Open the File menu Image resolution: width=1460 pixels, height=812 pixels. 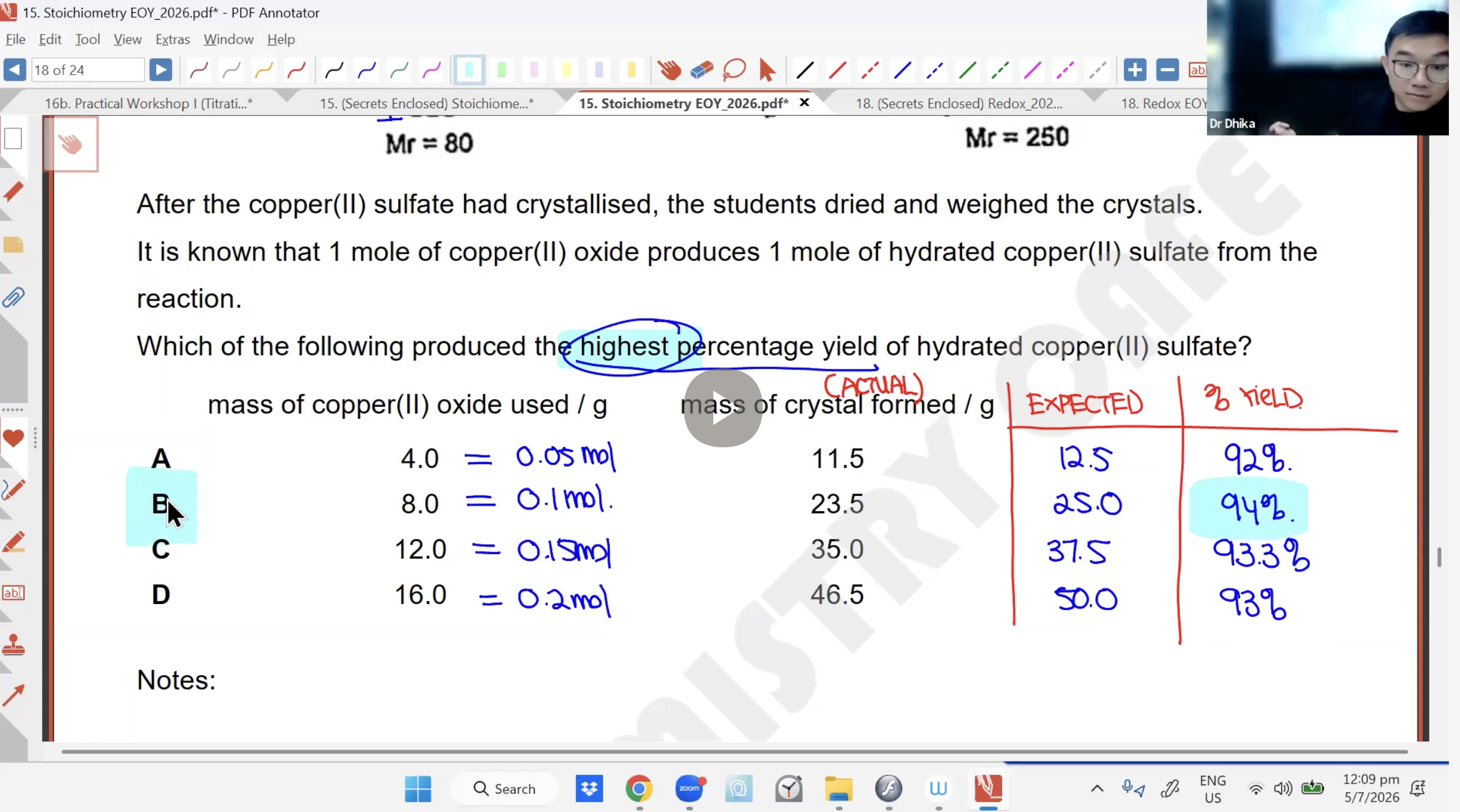[x=15, y=39]
